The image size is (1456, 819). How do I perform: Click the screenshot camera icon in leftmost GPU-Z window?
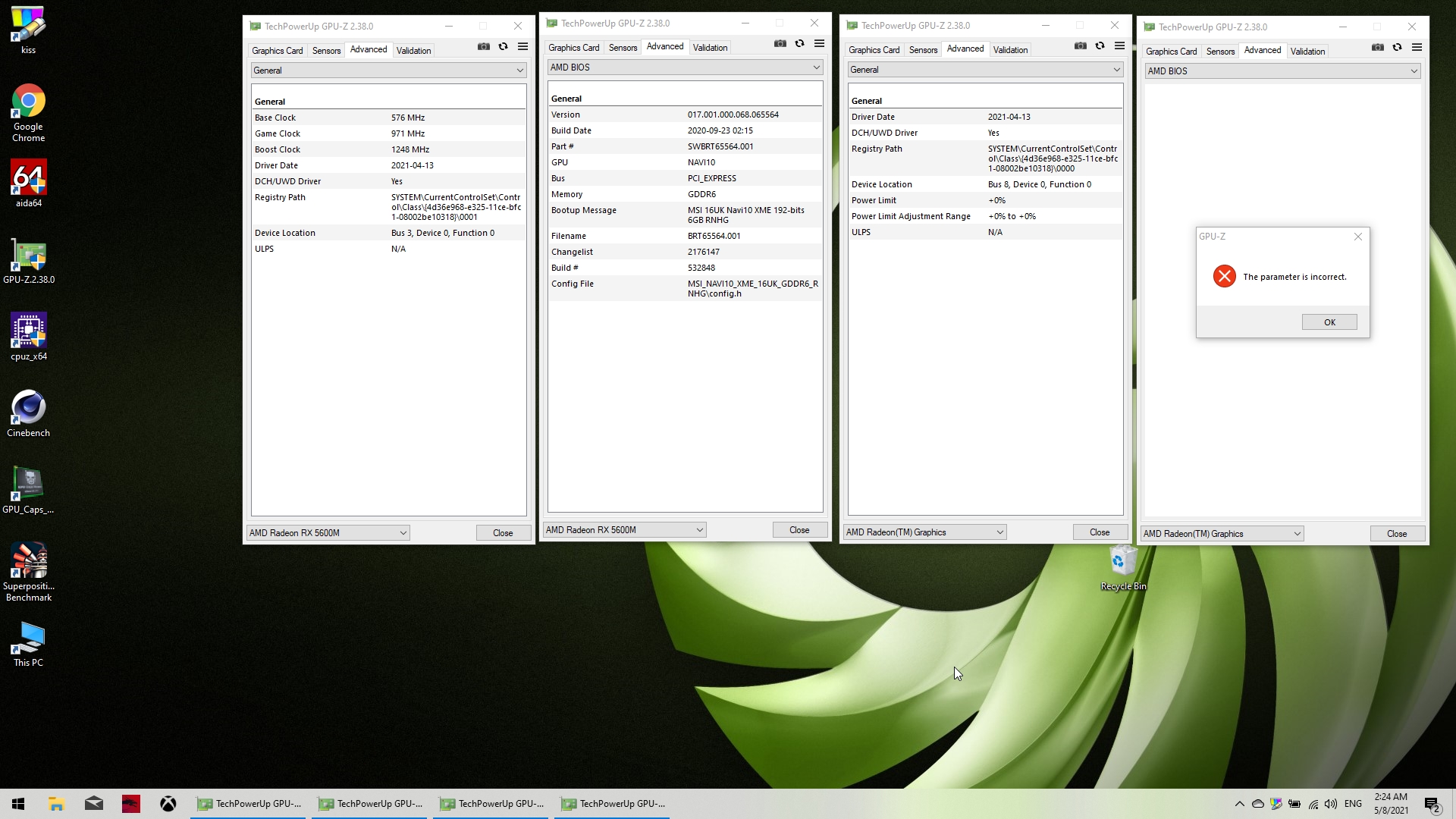483,47
